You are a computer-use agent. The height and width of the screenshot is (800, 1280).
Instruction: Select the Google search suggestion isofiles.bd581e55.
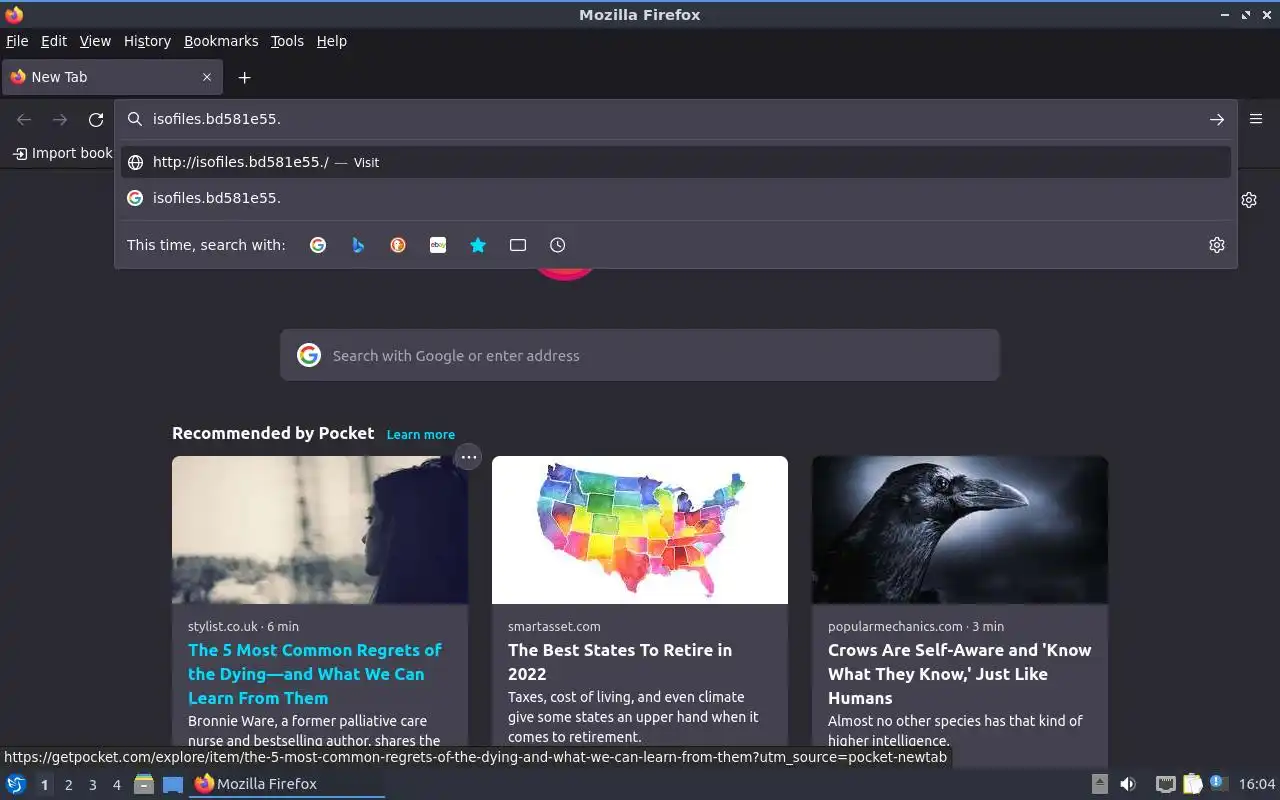tap(676, 198)
